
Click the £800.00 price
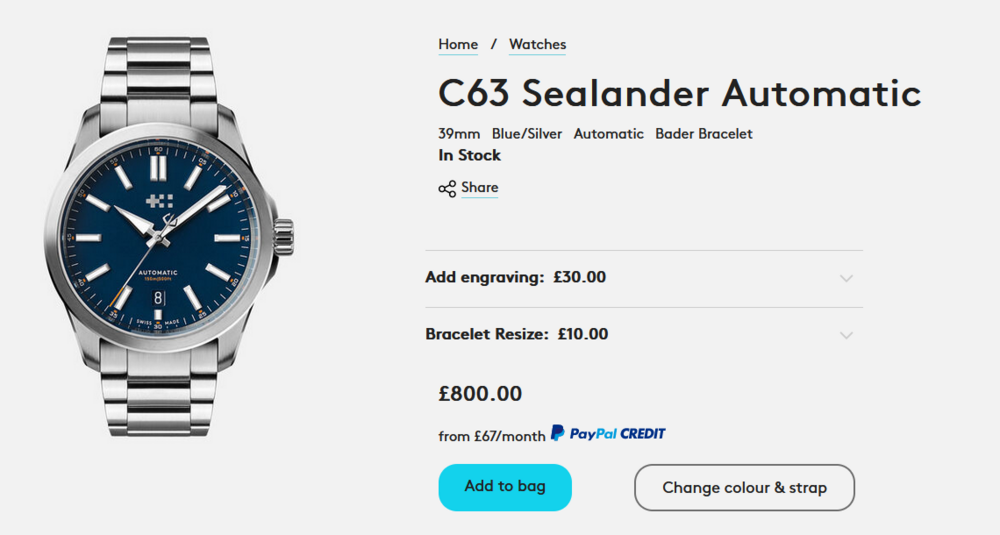tap(480, 394)
